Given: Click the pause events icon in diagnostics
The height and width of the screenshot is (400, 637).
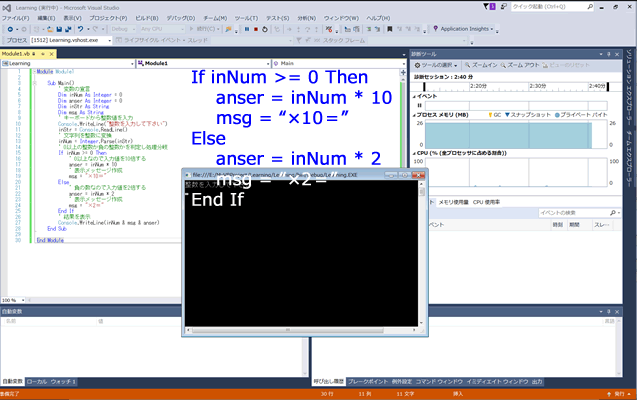Looking at the screenshot, I should click(x=420, y=105).
